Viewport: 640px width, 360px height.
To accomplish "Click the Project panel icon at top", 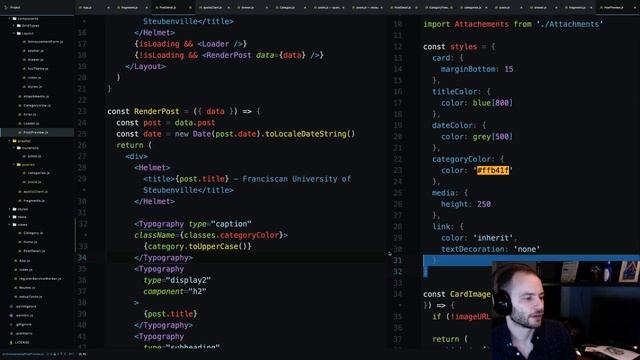I will click(6, 7).
